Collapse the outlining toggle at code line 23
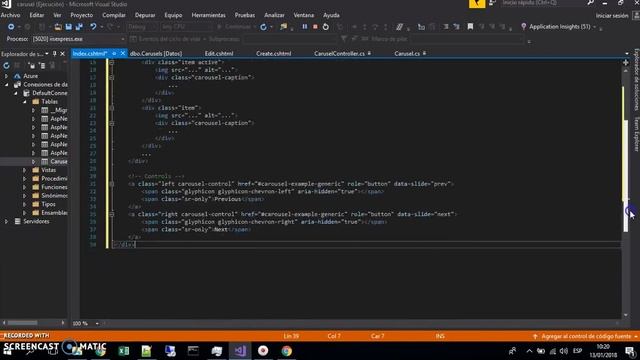The height and width of the screenshot is (360, 640). click(111, 123)
